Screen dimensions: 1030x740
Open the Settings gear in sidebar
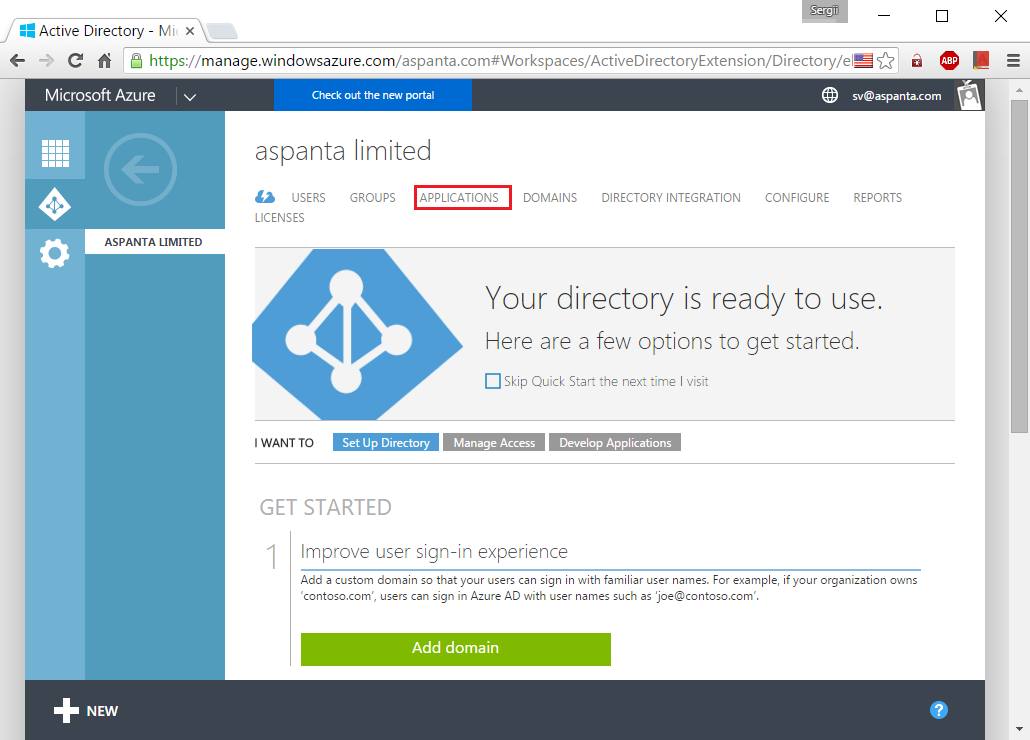click(55, 253)
